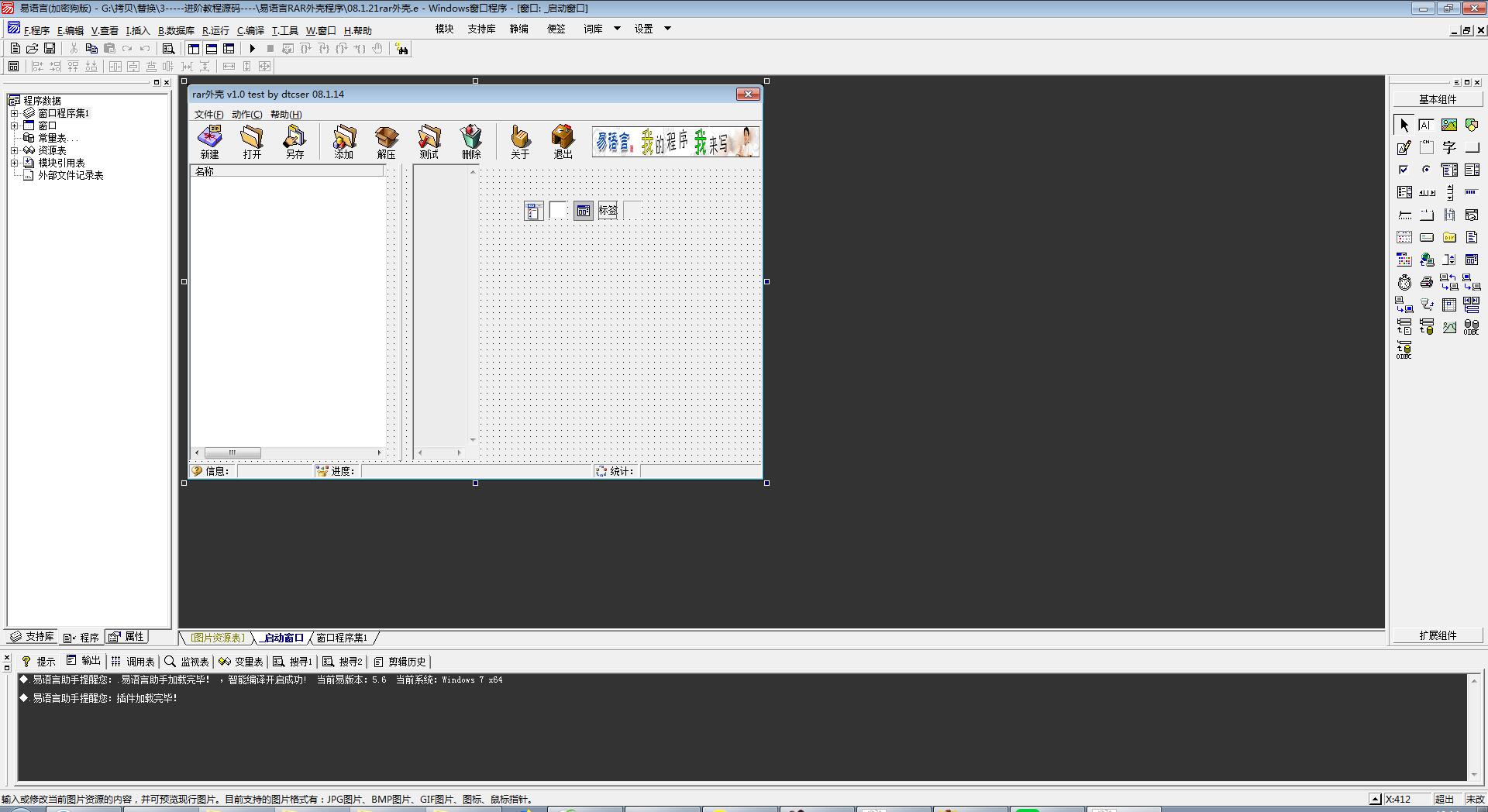Open the C.编译 menu
The width and height of the screenshot is (1488, 812).
(x=250, y=30)
